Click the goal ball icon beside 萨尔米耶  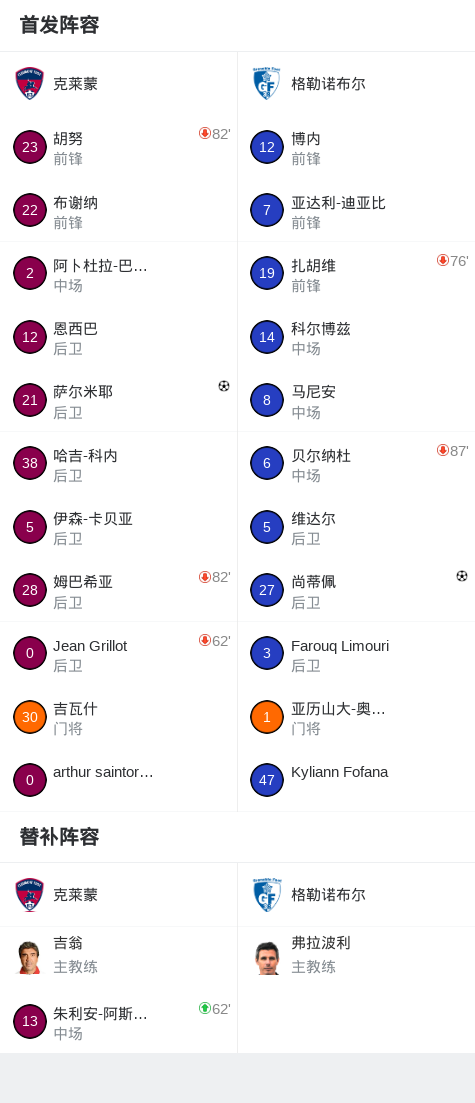(224, 385)
